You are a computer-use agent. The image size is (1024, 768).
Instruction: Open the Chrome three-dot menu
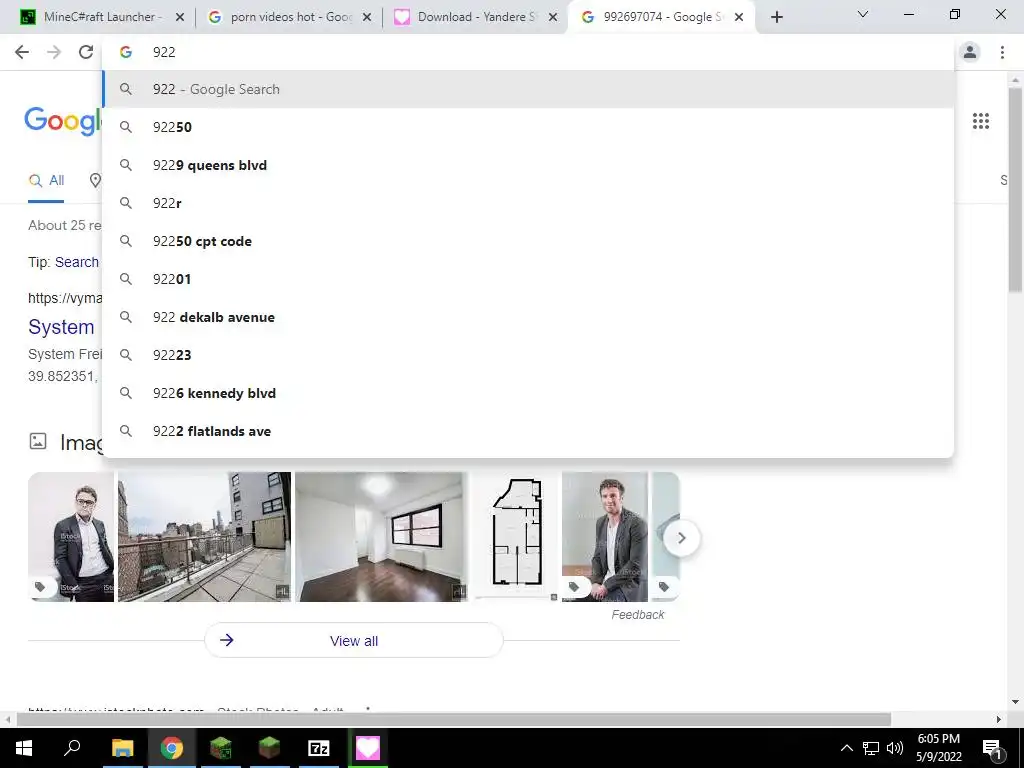click(x=1002, y=52)
